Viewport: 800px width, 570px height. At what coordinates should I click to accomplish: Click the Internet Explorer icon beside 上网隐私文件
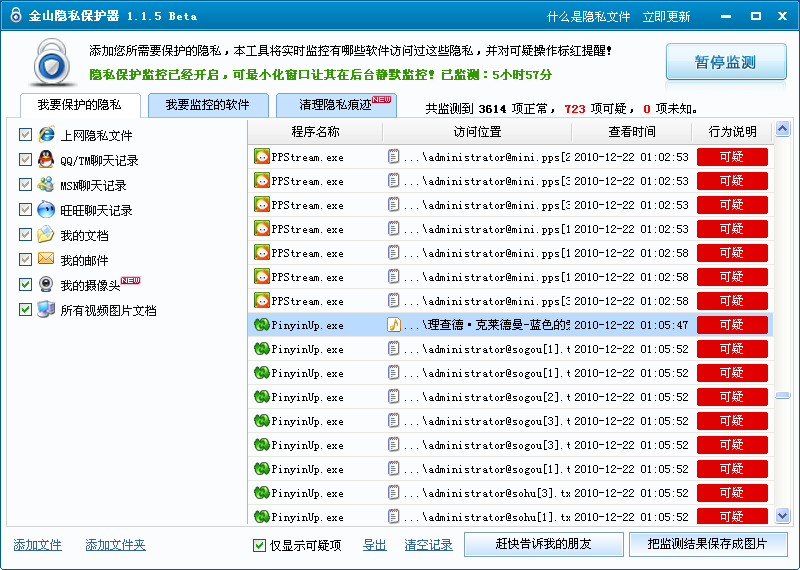coord(46,134)
